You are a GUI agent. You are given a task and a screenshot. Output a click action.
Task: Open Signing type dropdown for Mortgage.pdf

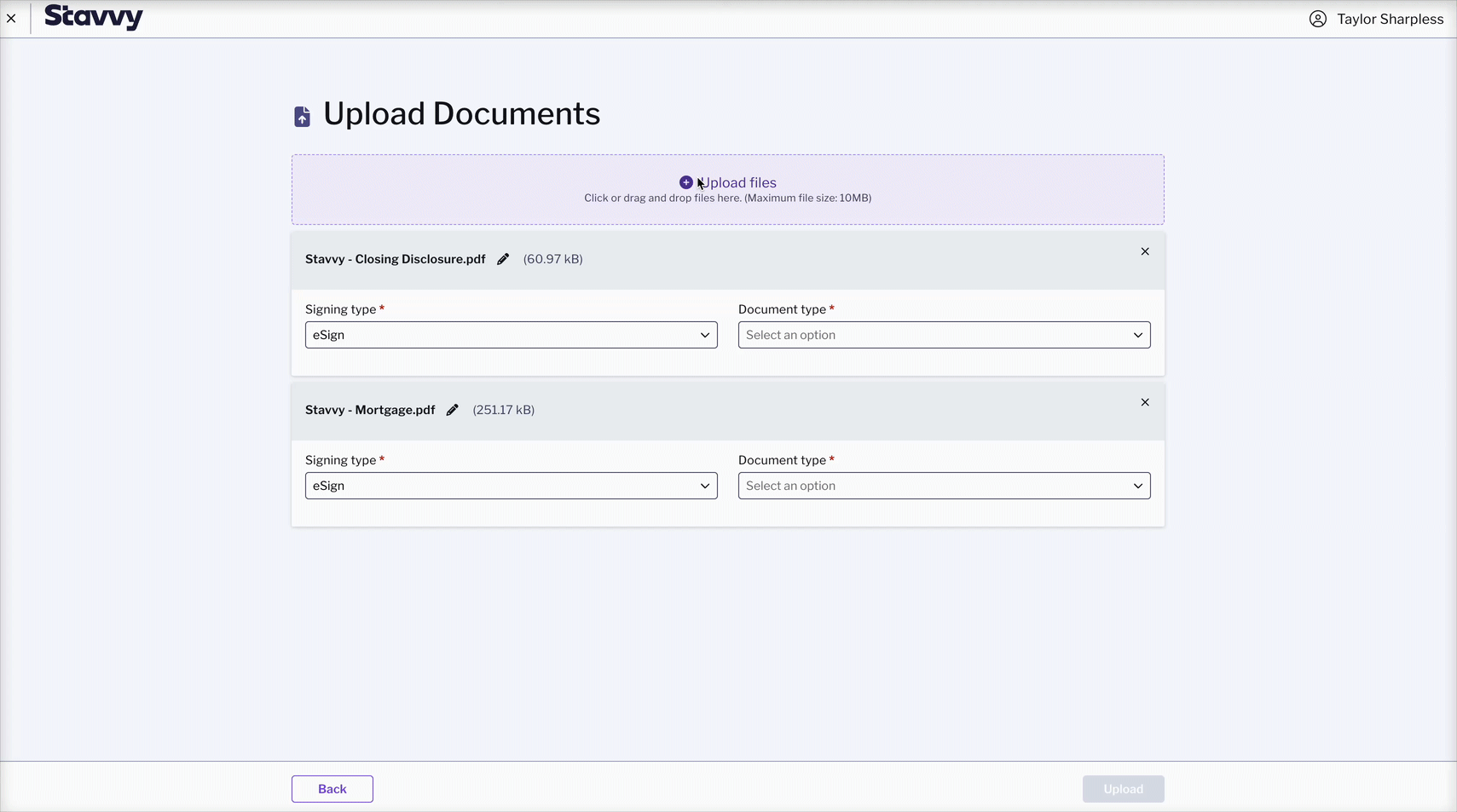pos(512,486)
